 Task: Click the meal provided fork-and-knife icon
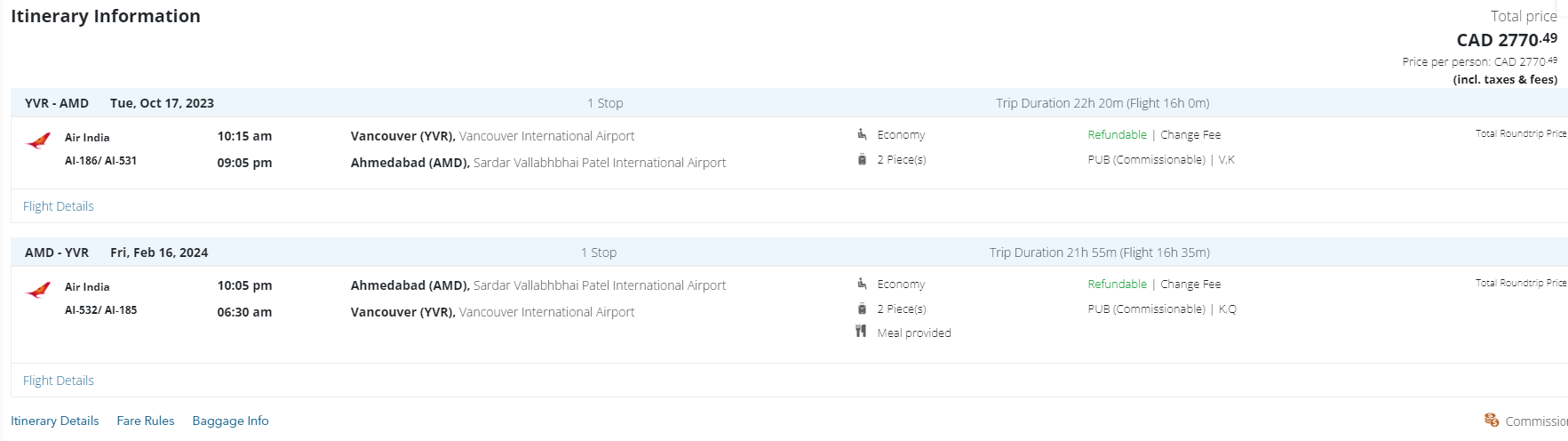tap(861, 332)
